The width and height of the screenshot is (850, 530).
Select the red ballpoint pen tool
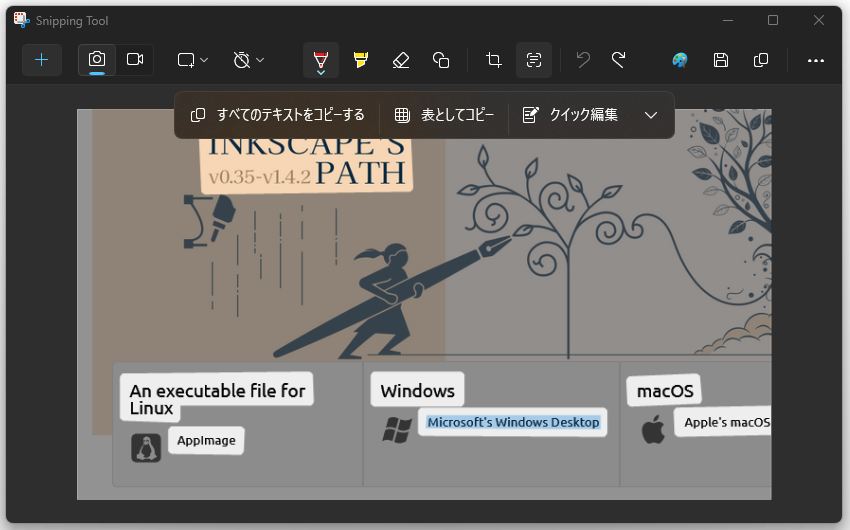(321, 60)
